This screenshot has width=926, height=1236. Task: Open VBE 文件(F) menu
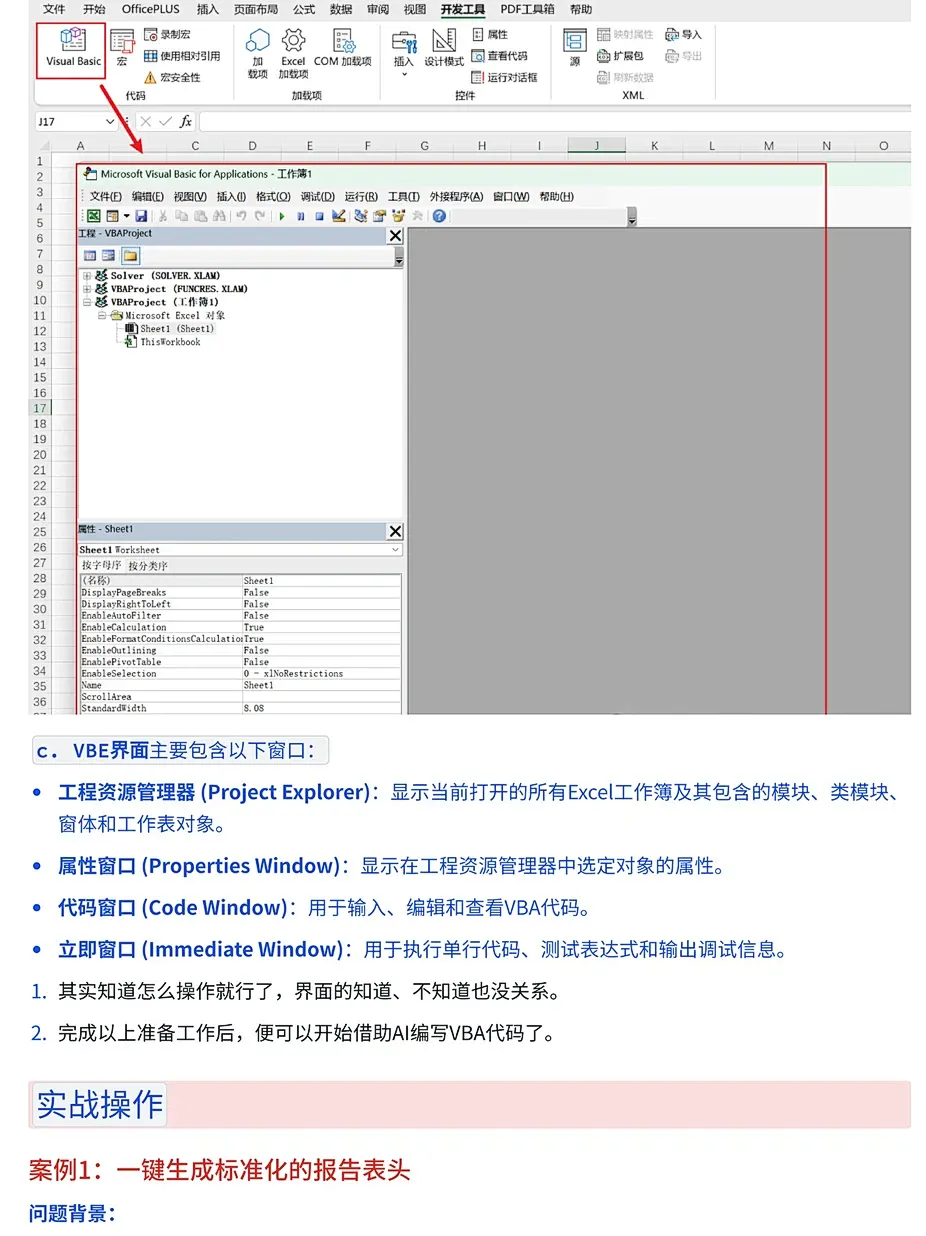point(105,197)
